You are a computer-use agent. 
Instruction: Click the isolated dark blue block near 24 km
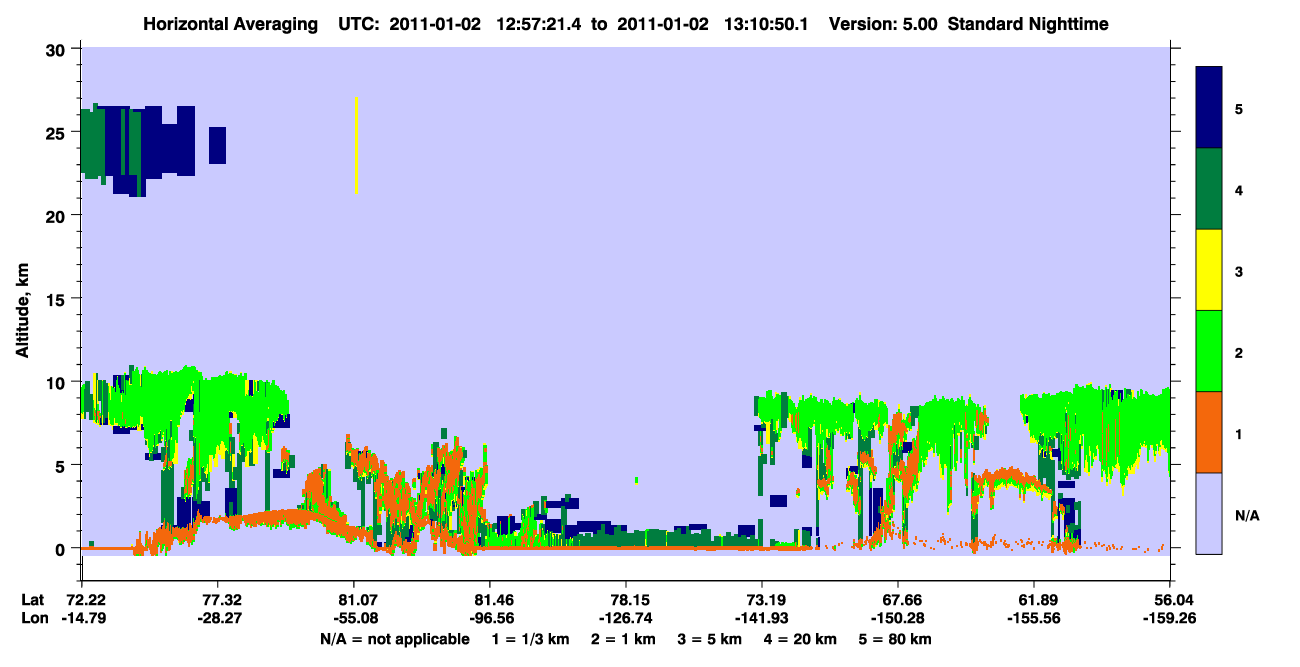[217, 145]
